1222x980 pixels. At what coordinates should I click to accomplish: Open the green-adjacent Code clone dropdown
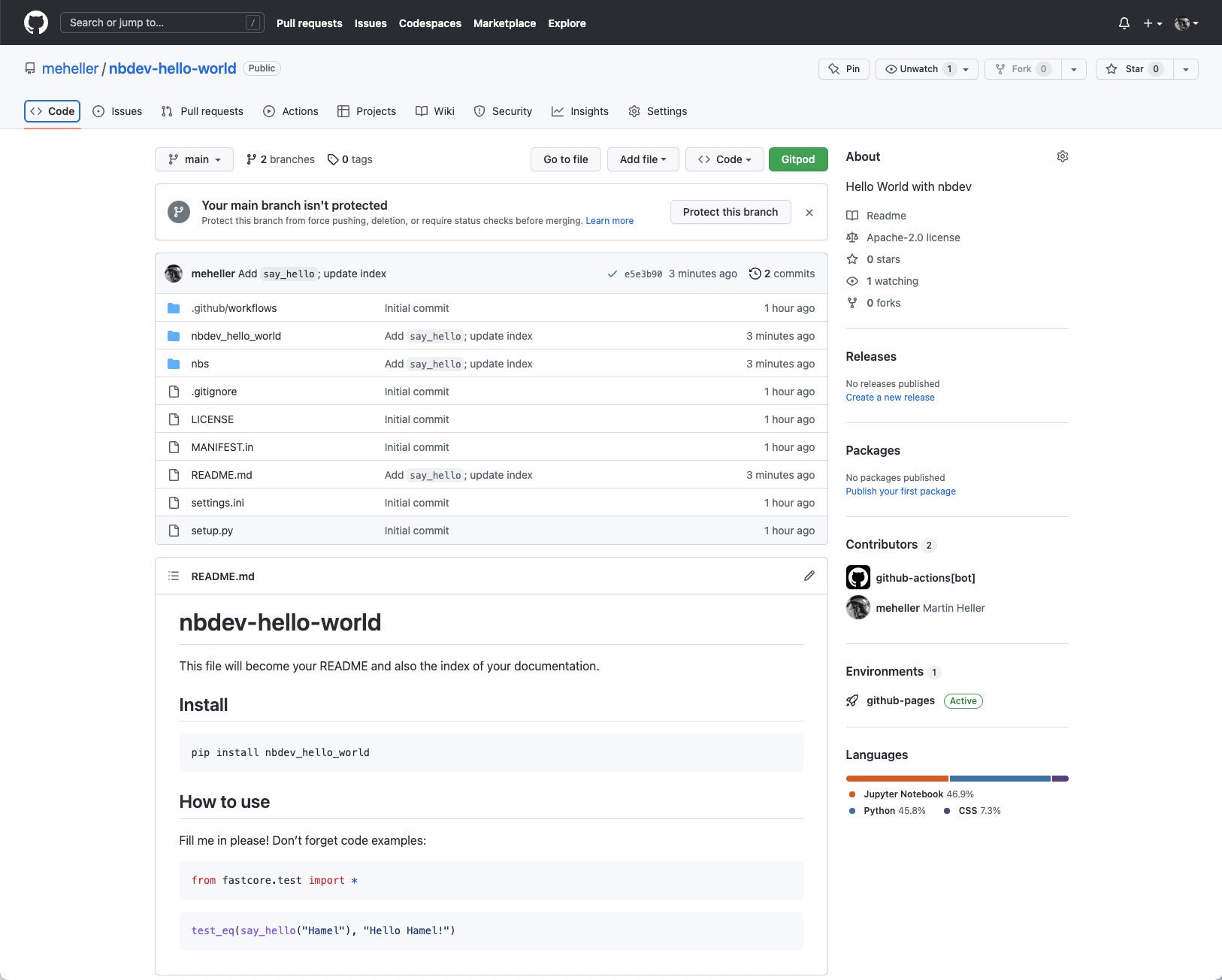[x=724, y=159]
